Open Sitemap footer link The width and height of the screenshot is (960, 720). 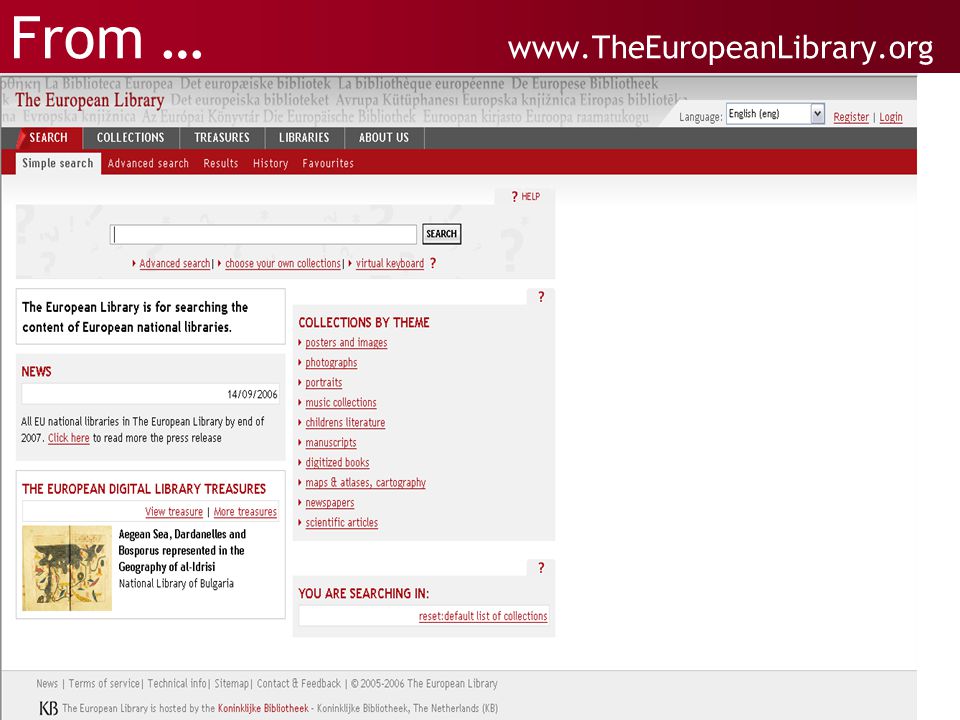(x=231, y=684)
